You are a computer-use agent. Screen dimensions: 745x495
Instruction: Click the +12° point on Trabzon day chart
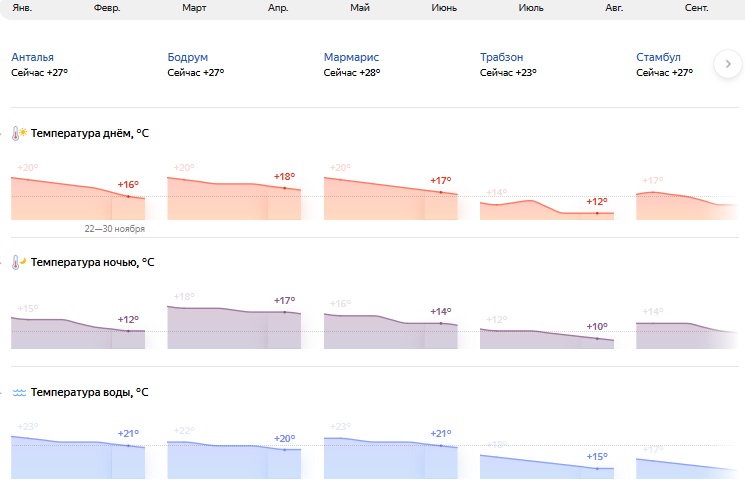point(597,213)
